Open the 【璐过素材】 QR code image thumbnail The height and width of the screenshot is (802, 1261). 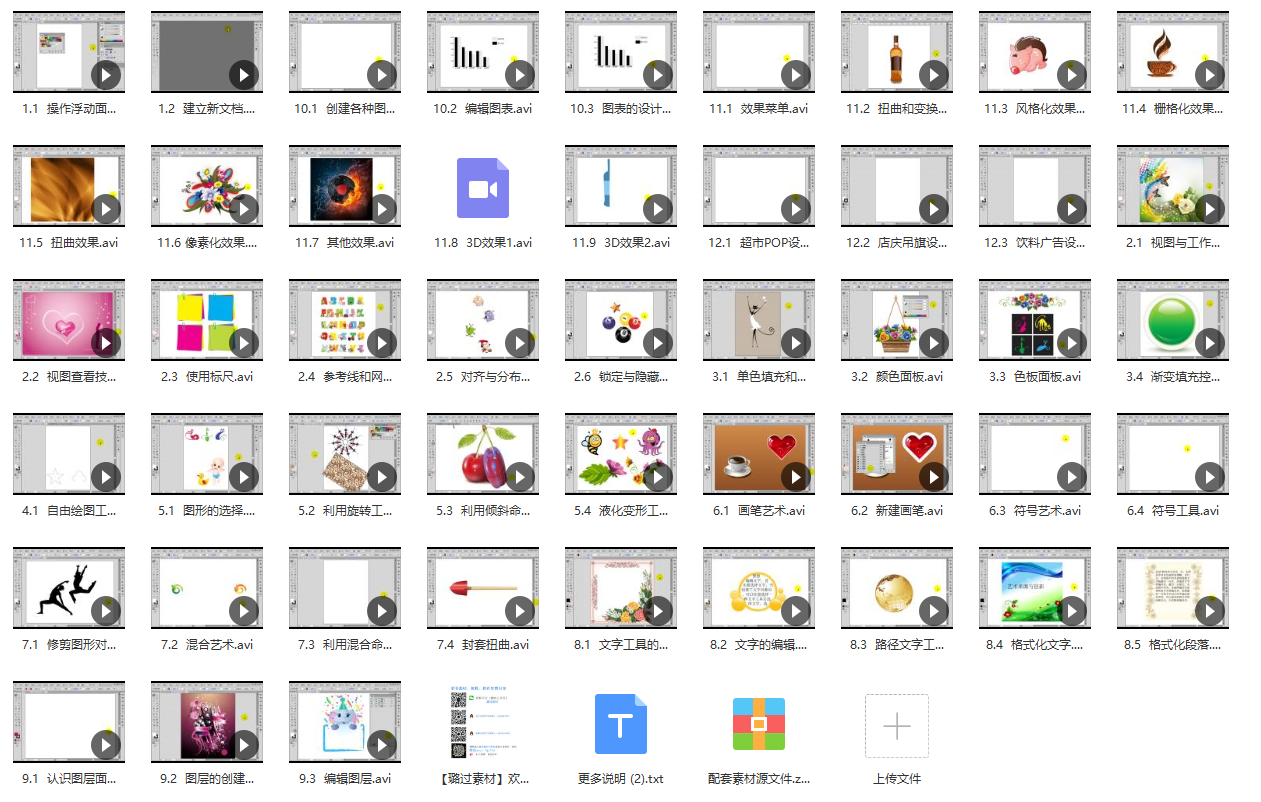click(483, 722)
